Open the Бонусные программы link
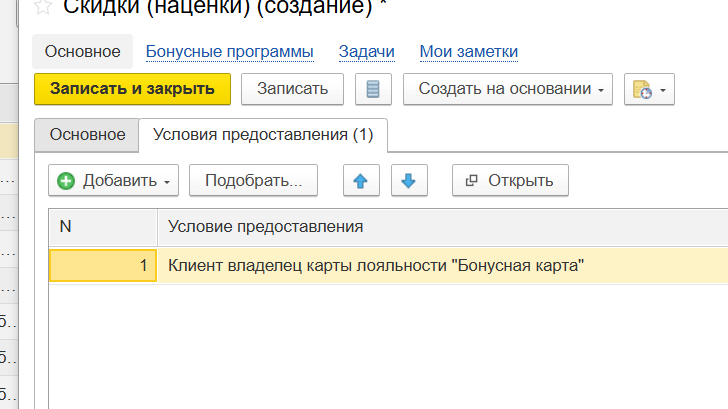Image resolution: width=728 pixels, height=409 pixels. (229, 51)
